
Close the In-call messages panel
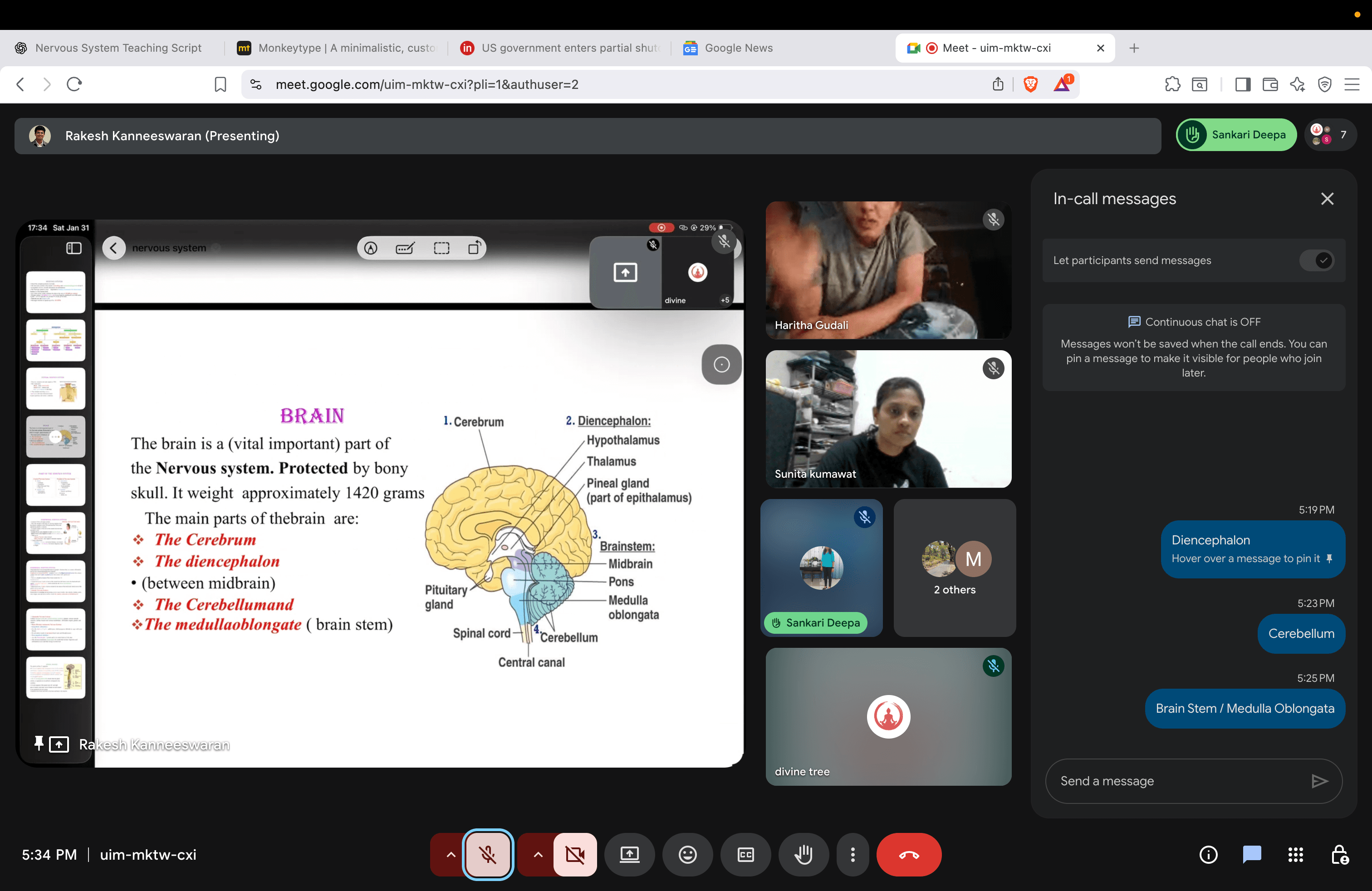tap(1327, 199)
